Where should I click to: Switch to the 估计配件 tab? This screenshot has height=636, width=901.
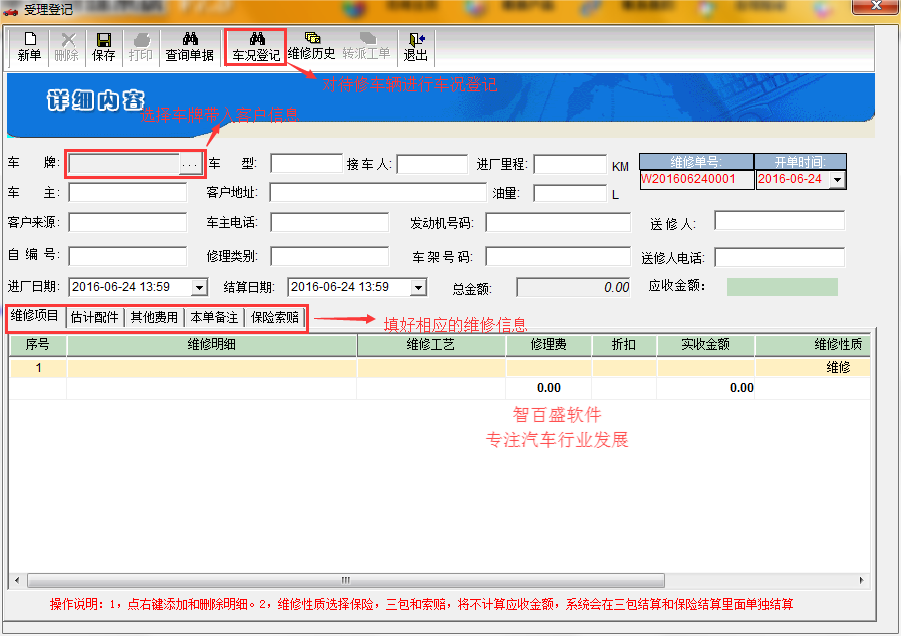click(x=94, y=317)
